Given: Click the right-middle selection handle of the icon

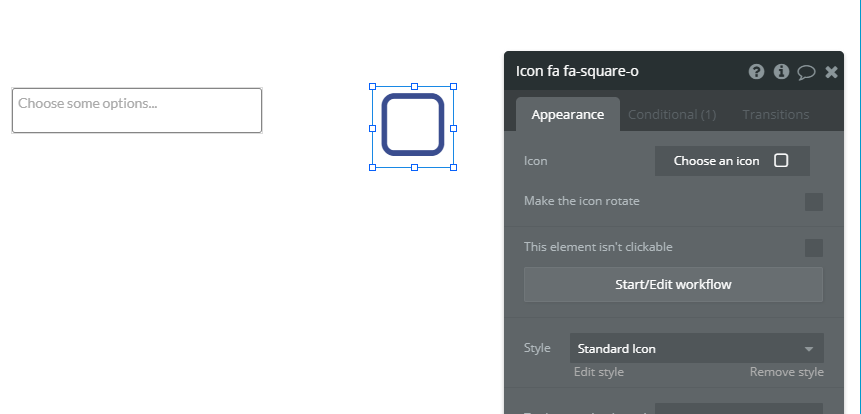Looking at the screenshot, I should 454,128.
